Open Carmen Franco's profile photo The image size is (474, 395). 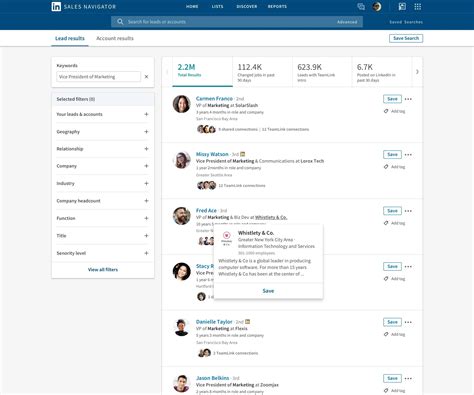coord(182,104)
